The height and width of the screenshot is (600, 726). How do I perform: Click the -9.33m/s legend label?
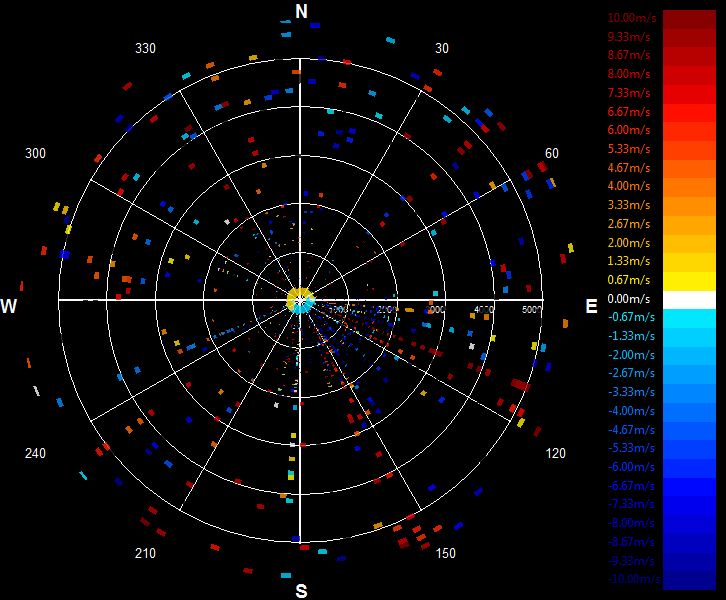point(632,561)
